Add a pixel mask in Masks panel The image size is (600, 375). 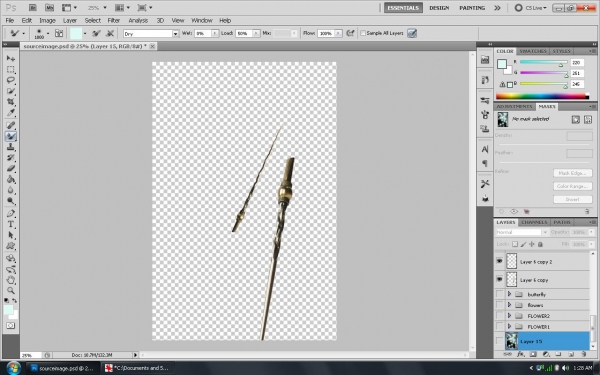(576, 120)
